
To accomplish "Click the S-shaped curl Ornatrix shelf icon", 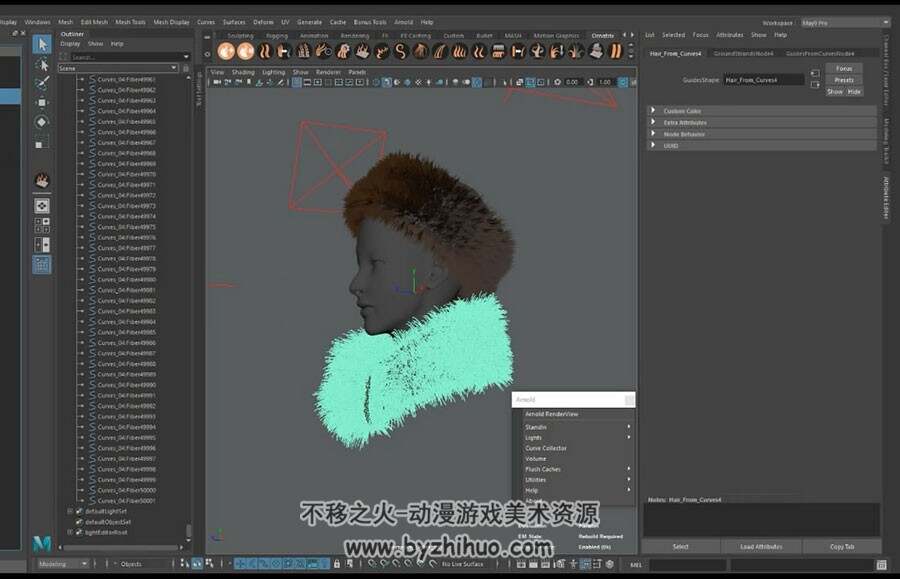I will pyautogui.click(x=401, y=52).
